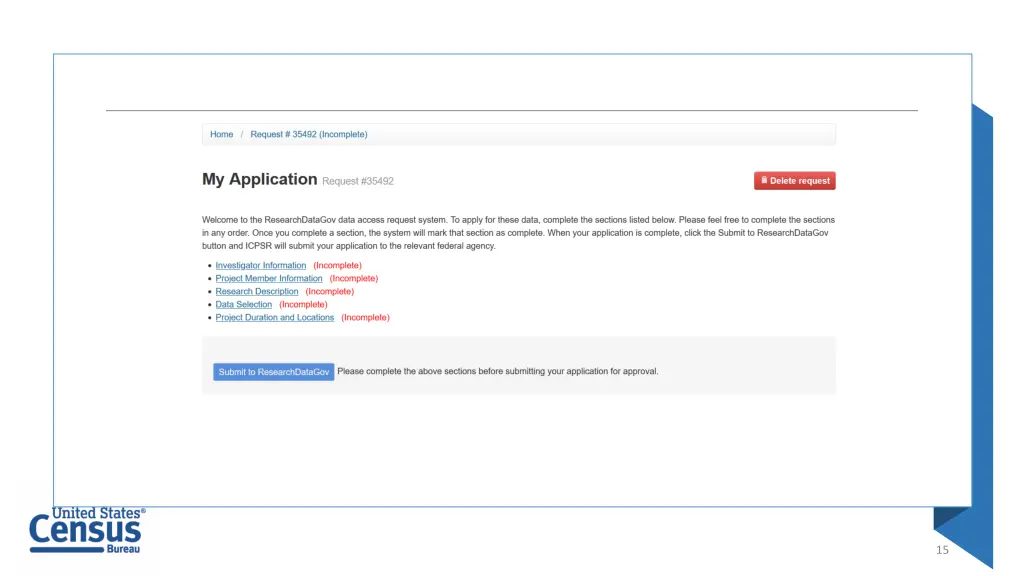The width and height of the screenshot is (1024, 576).
Task: Click the Submit to ResearchDataGov button
Action: [274, 372]
